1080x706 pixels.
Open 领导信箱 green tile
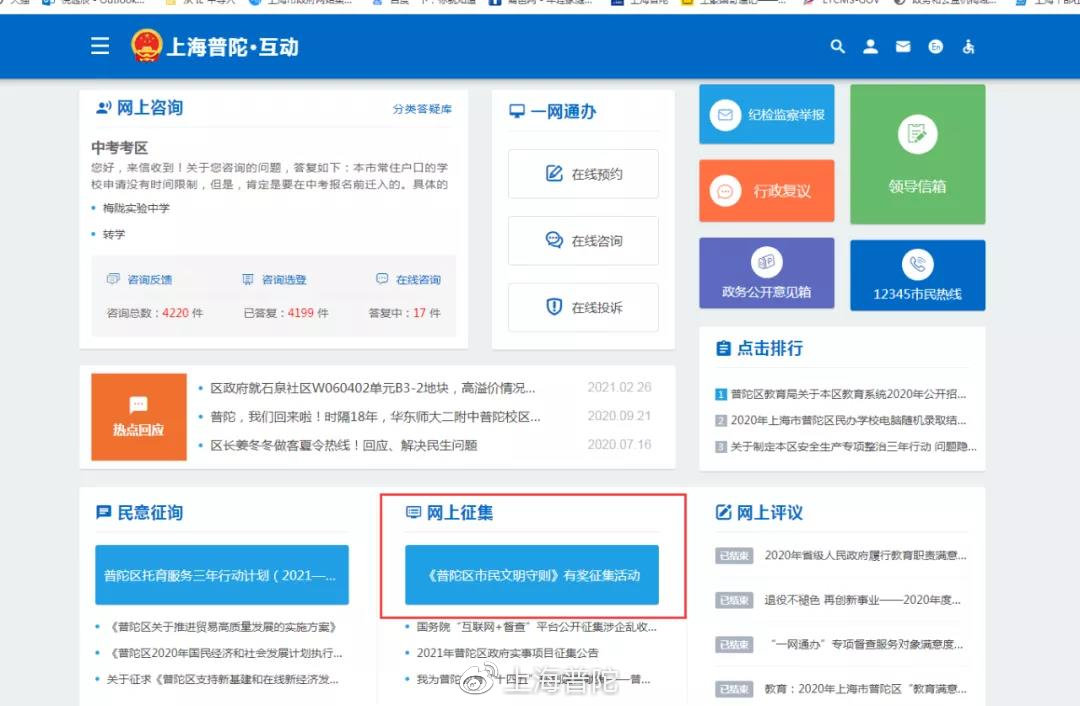pyautogui.click(x=917, y=154)
